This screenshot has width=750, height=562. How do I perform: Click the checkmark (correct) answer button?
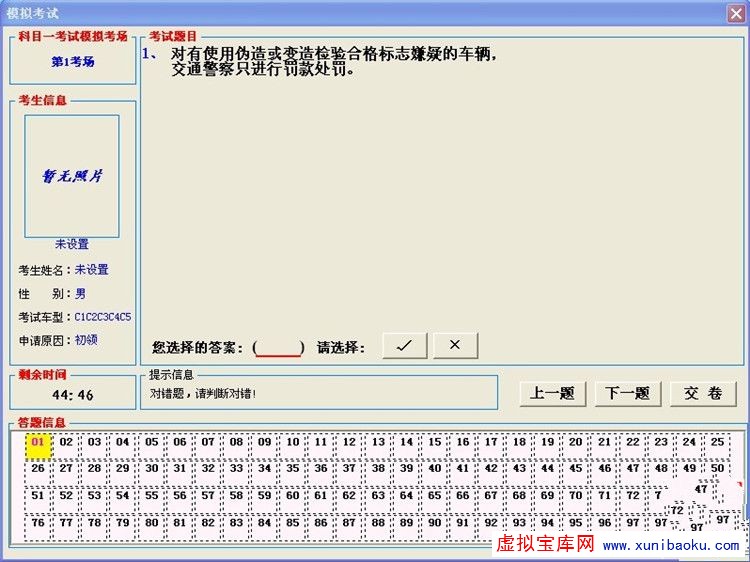(x=404, y=345)
